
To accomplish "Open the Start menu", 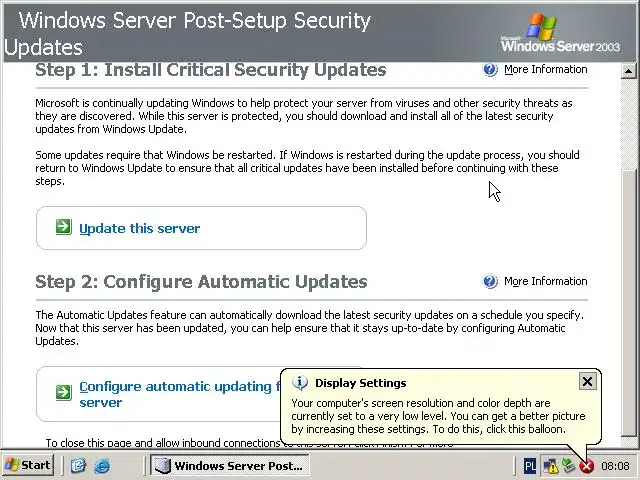I will [28, 465].
